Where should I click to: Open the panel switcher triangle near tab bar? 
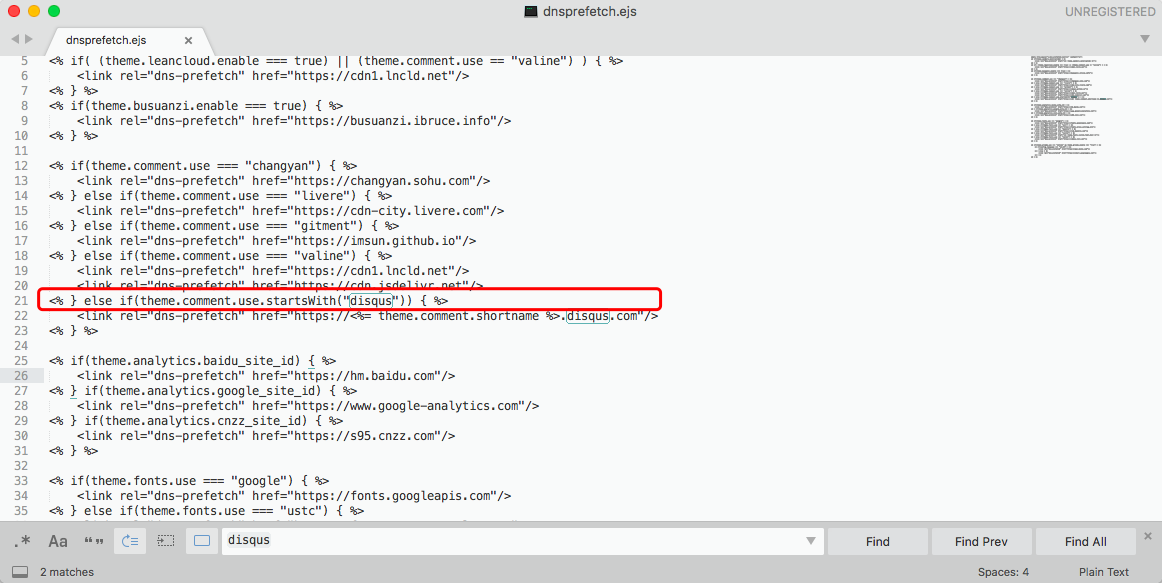[x=1143, y=37]
